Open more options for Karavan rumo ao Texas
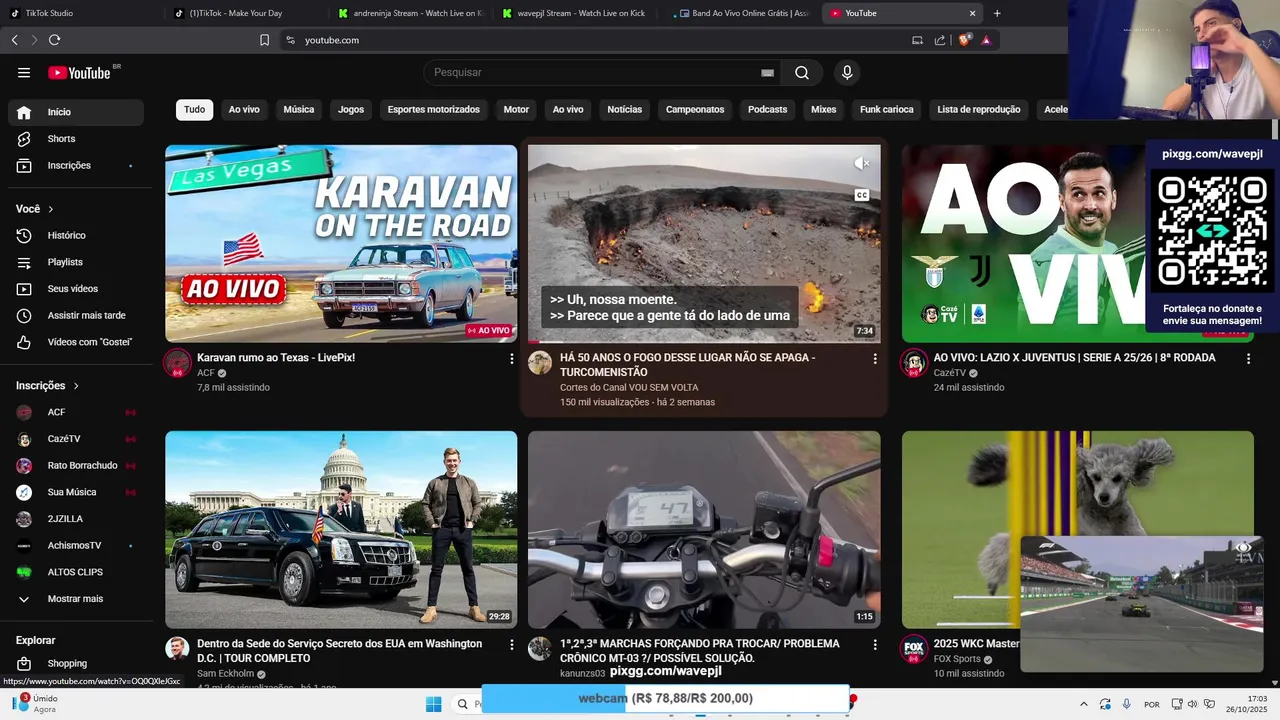The height and width of the screenshot is (720, 1280). (x=512, y=358)
